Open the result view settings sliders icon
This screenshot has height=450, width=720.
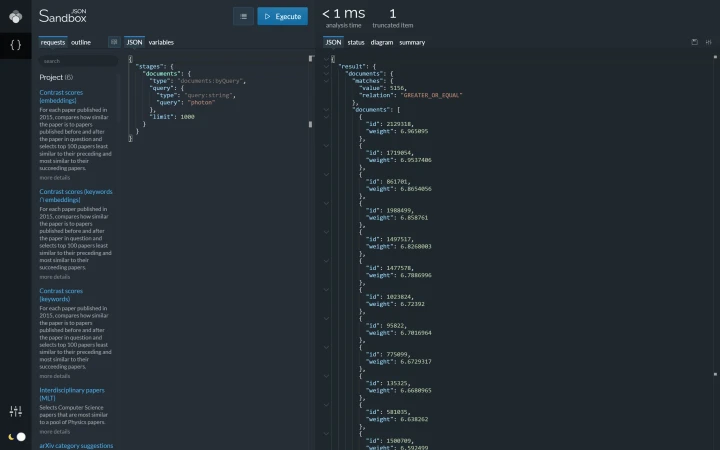point(709,42)
